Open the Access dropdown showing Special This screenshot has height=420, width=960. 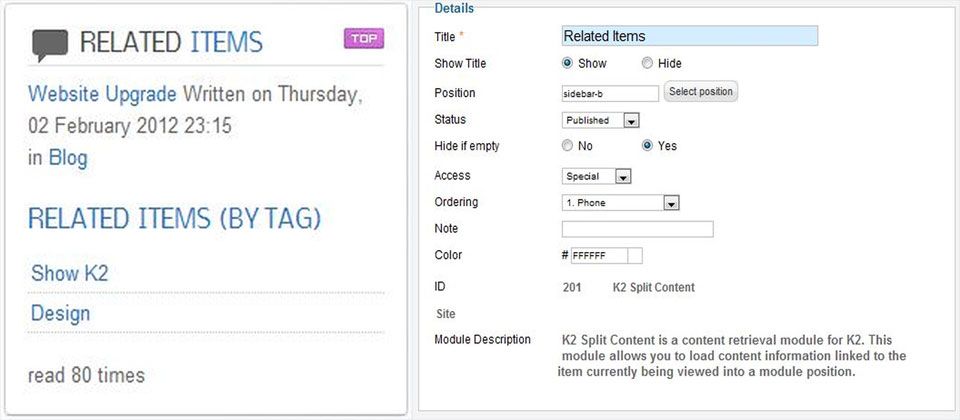pyautogui.click(x=596, y=176)
